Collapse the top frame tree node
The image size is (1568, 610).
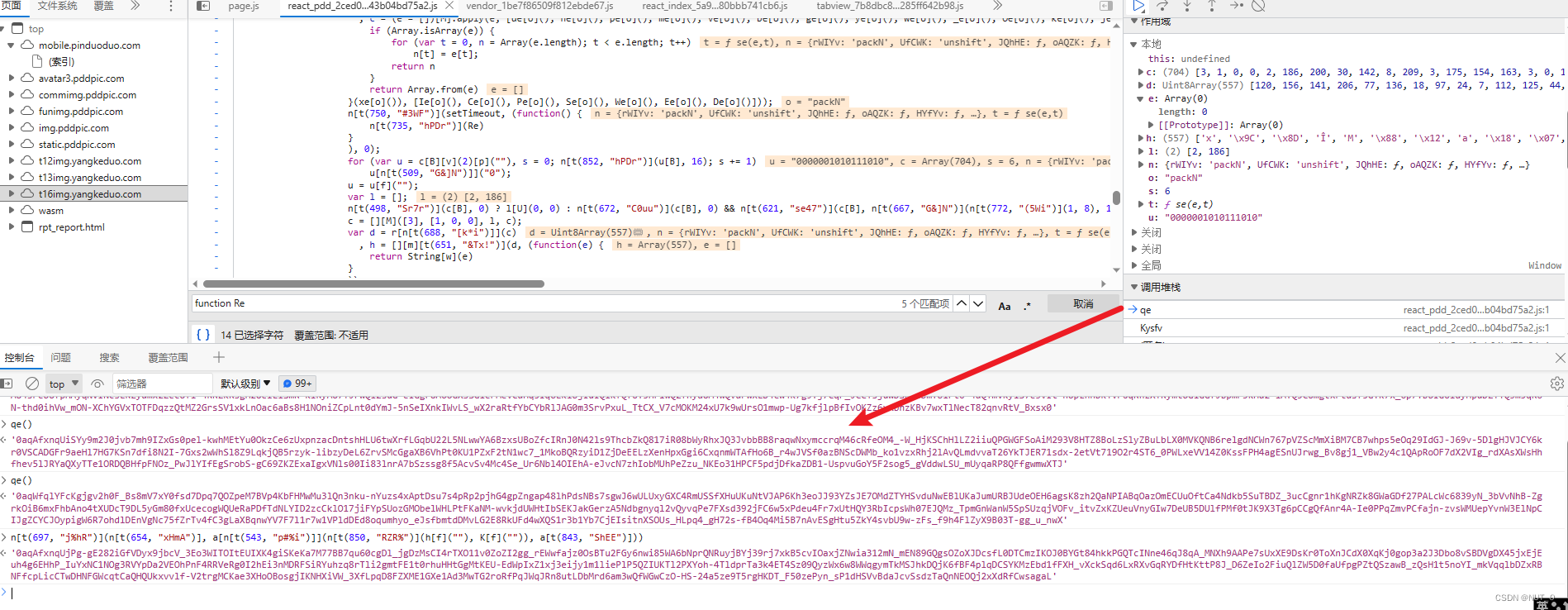click(2, 29)
